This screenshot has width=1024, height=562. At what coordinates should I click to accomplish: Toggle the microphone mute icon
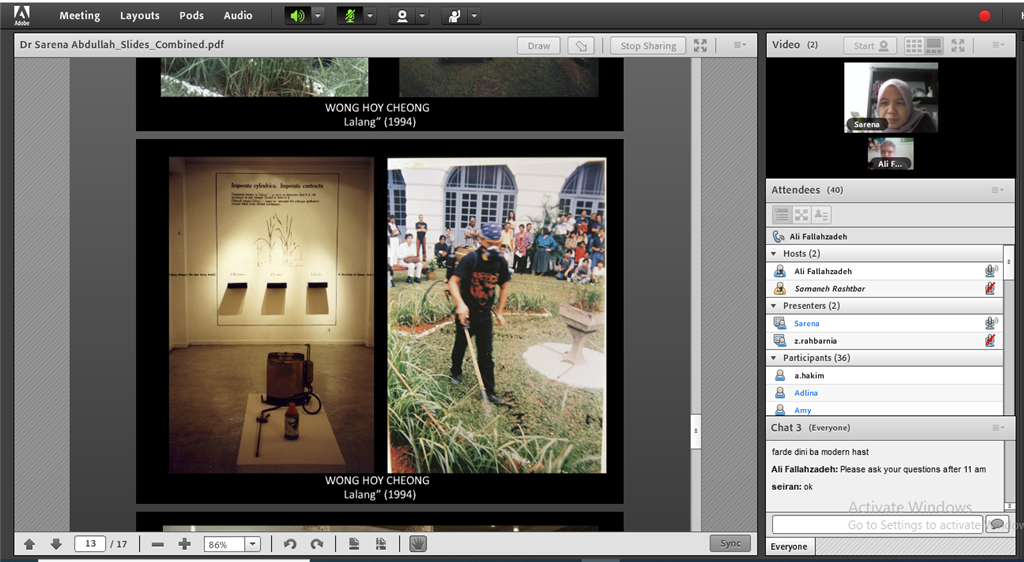pos(350,16)
